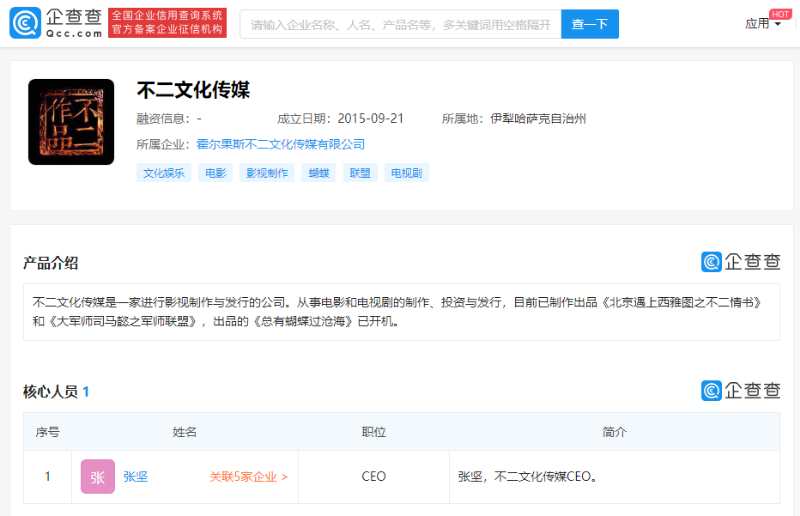Click 企查查 watermark logo beside 核心人员
The height and width of the screenshot is (516, 800).
pos(740,391)
